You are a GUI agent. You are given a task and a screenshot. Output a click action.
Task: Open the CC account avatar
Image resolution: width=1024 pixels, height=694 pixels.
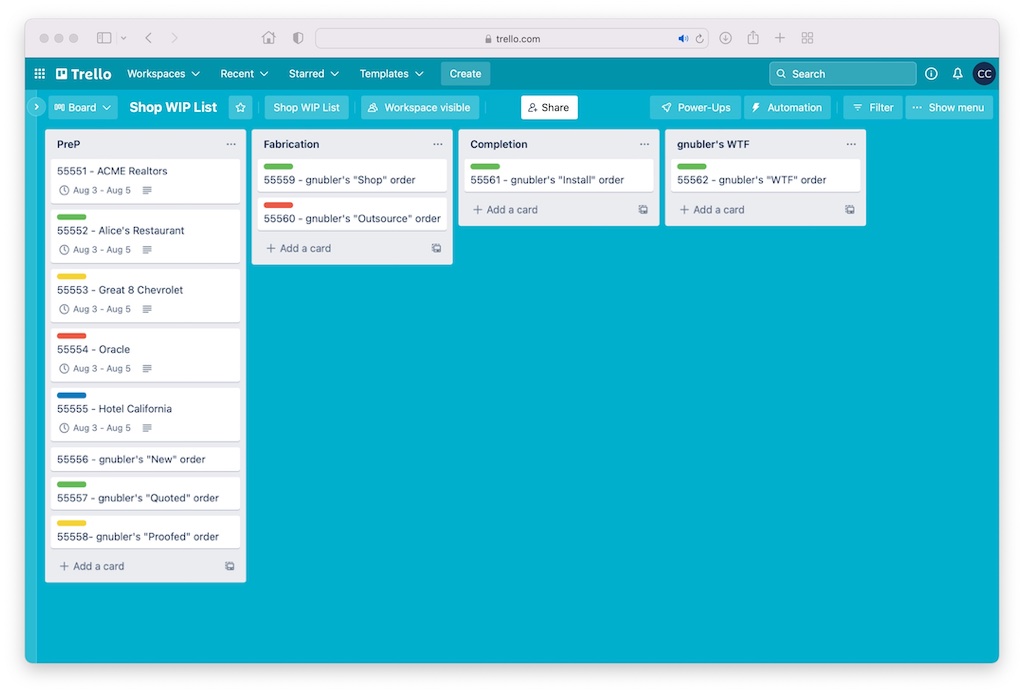tap(984, 74)
